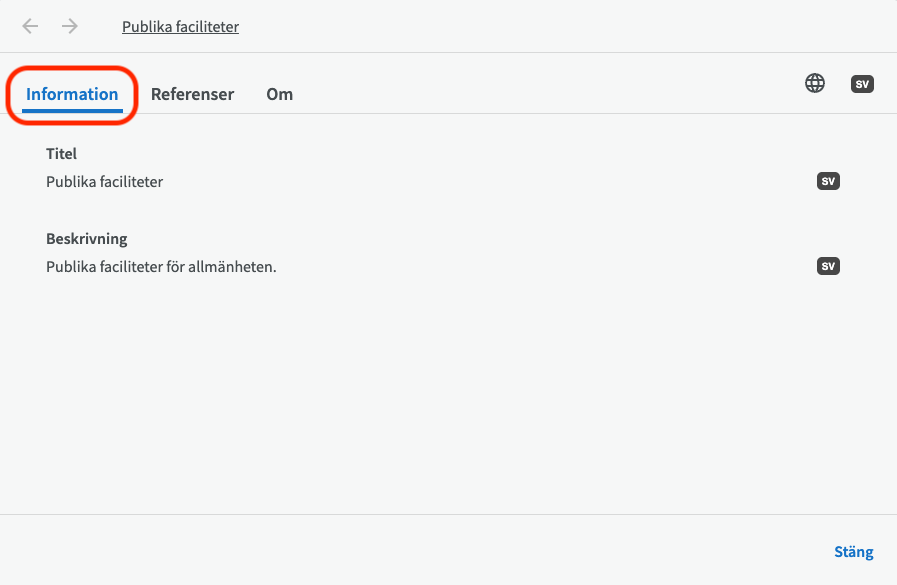Click the Beskrivning field label

tap(86, 239)
